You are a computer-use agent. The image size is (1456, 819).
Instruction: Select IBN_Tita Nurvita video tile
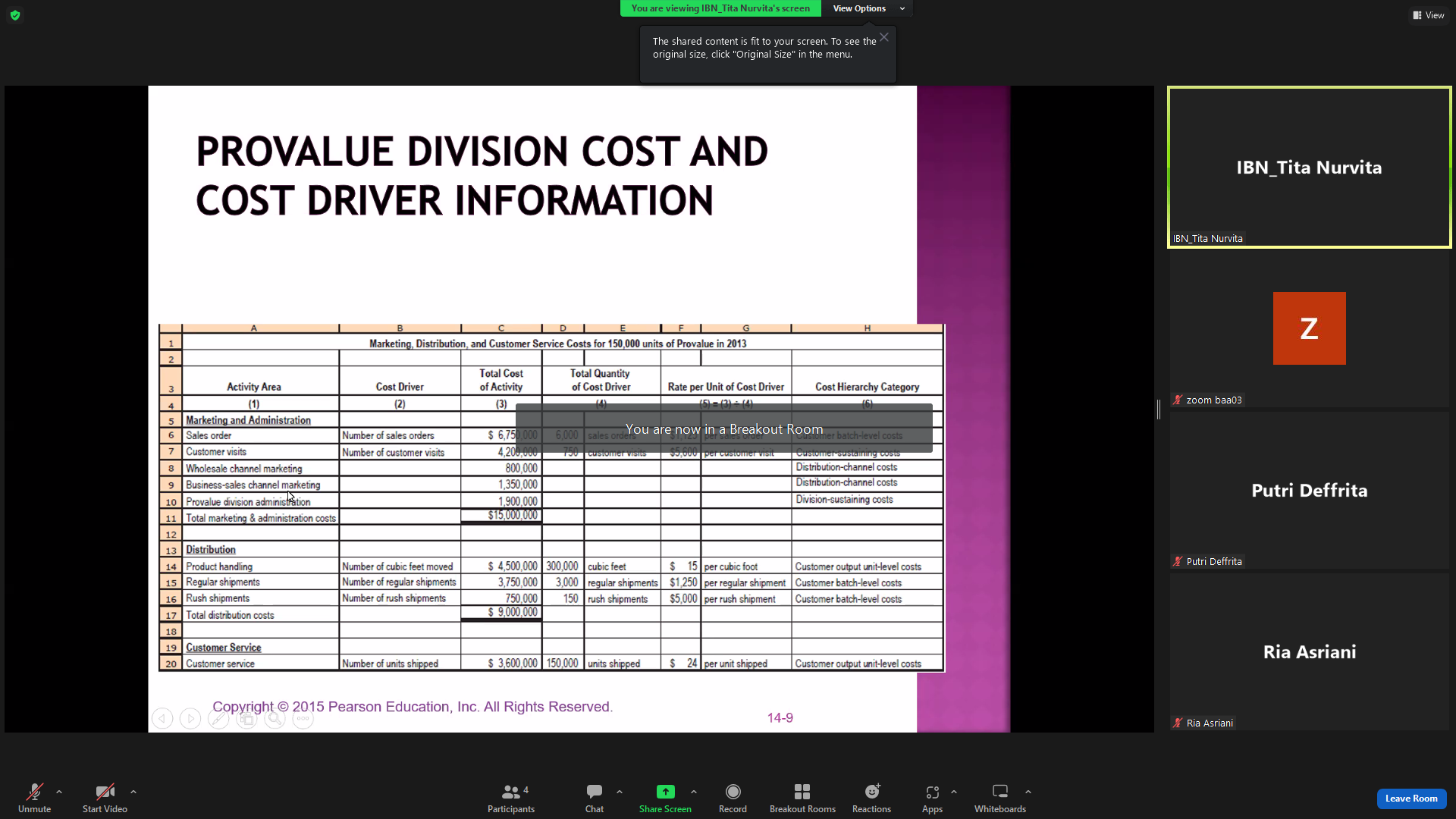pyautogui.click(x=1309, y=168)
